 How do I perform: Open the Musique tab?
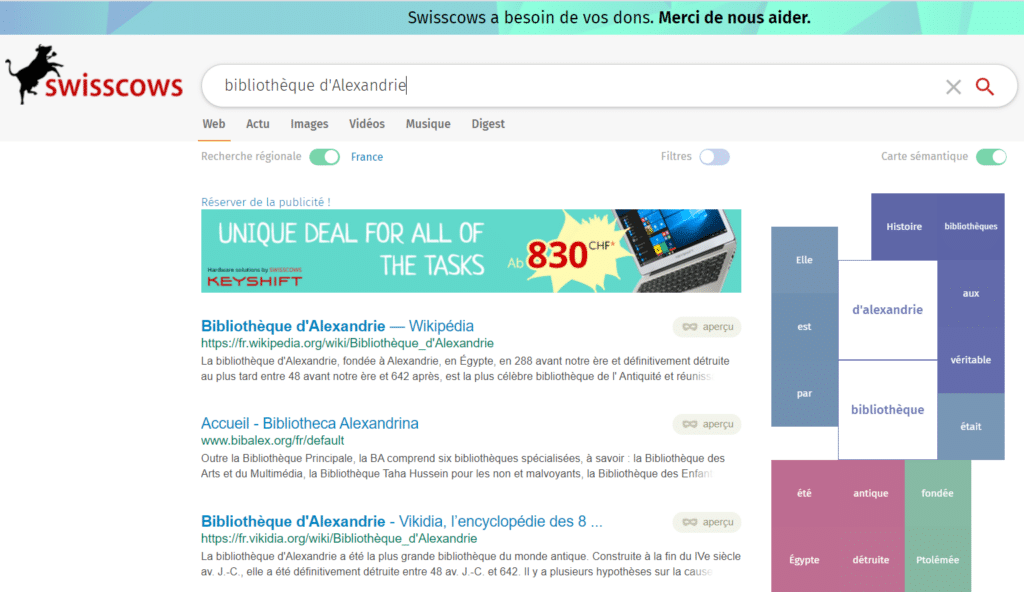(428, 124)
